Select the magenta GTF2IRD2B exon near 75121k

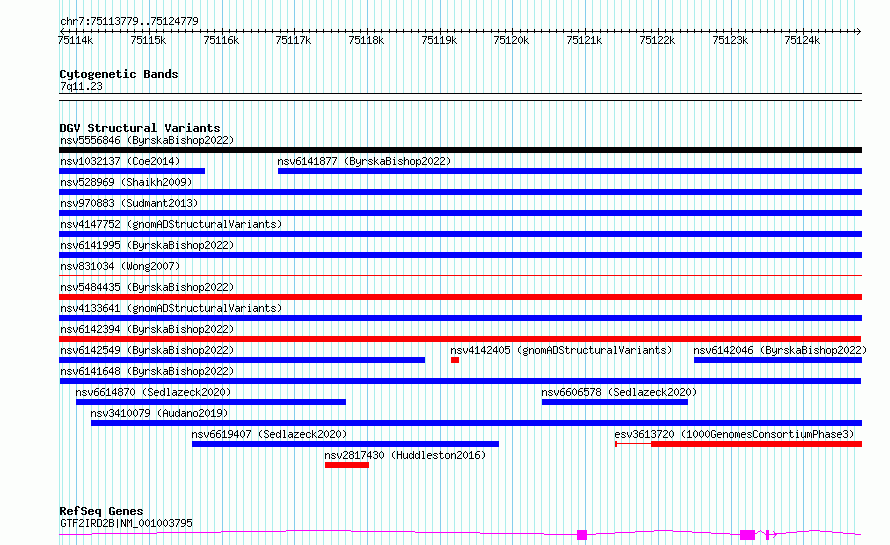pyautogui.click(x=582, y=535)
